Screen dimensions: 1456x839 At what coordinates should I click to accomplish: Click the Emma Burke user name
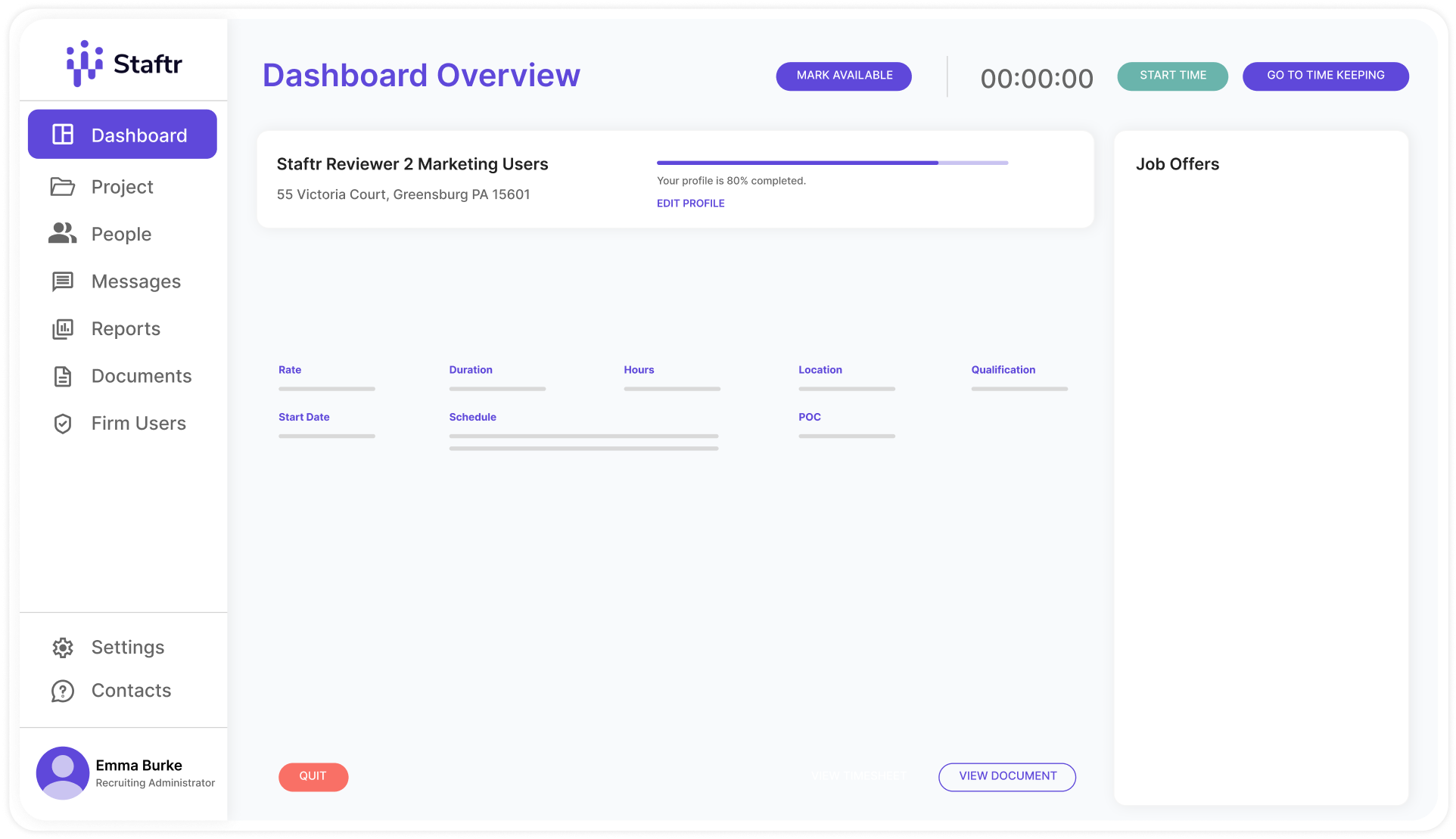(138, 766)
